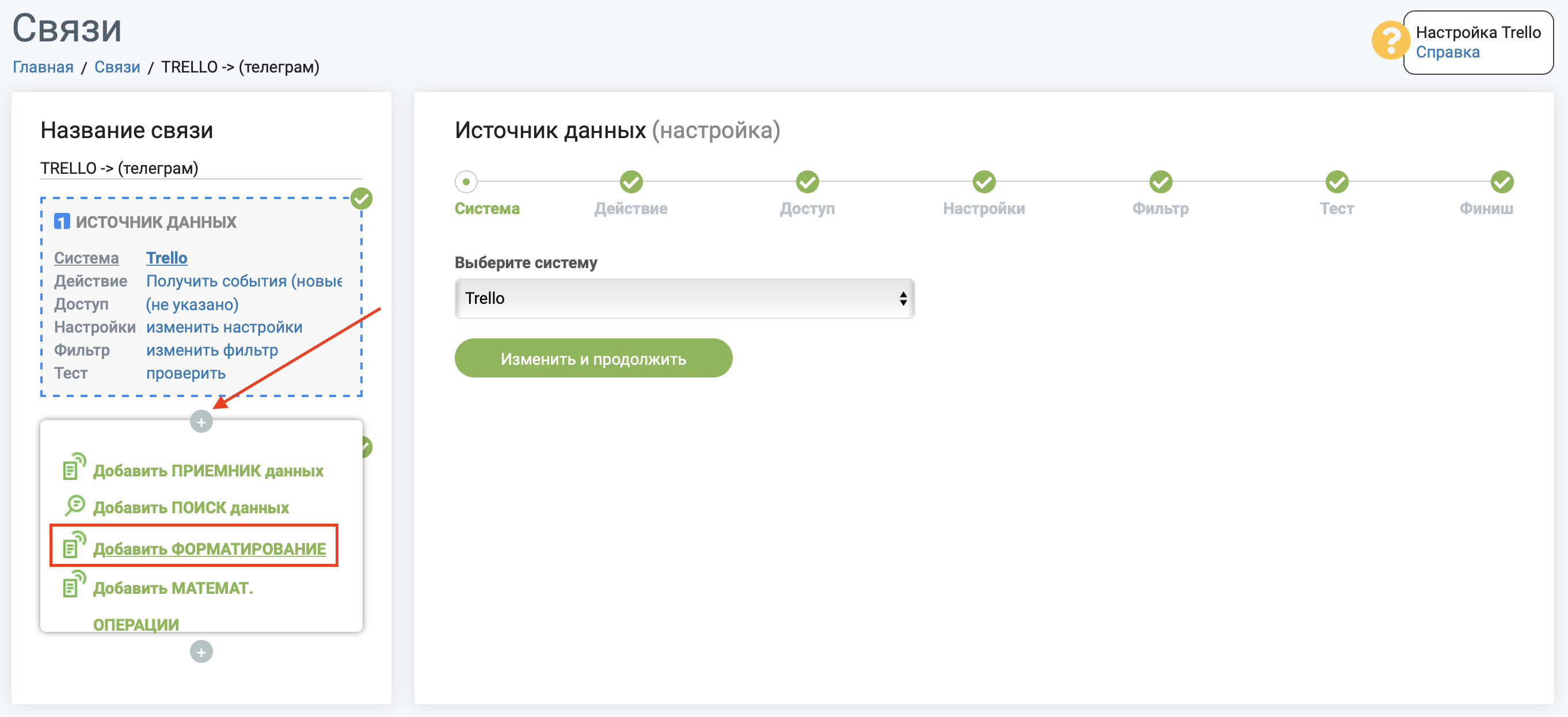Click the magnifier icon next to Добавить ПОИСК данных
Viewport: 1568px width, 717px height.
pos(74,505)
